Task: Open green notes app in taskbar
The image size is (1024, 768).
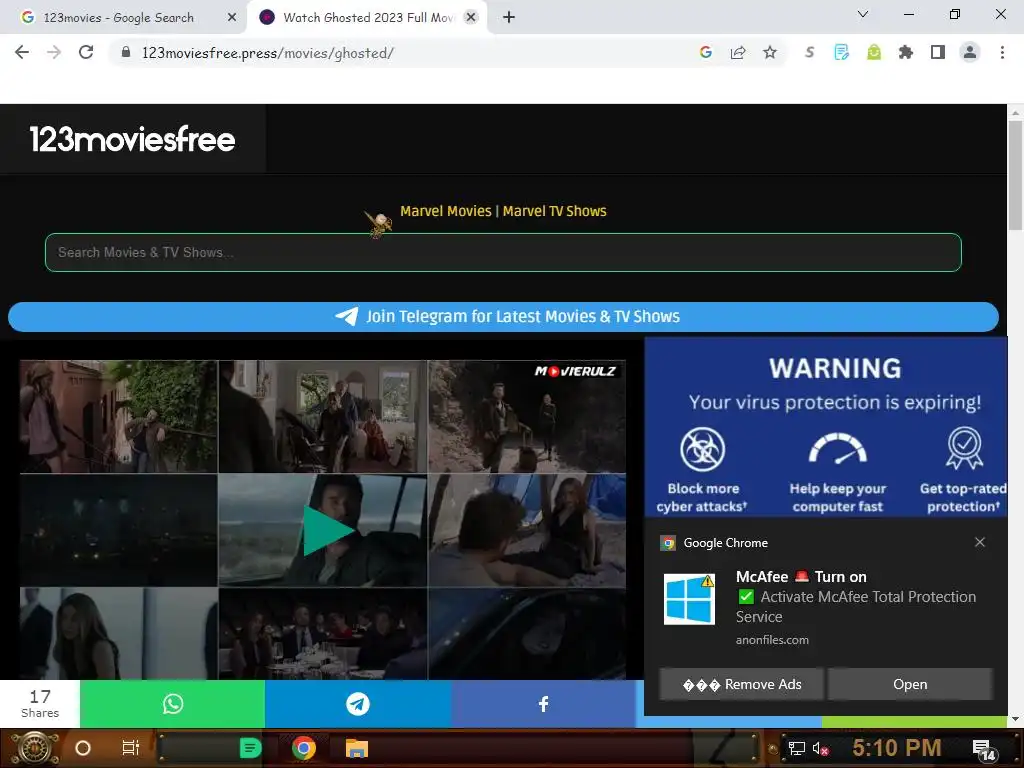Action: (250, 748)
